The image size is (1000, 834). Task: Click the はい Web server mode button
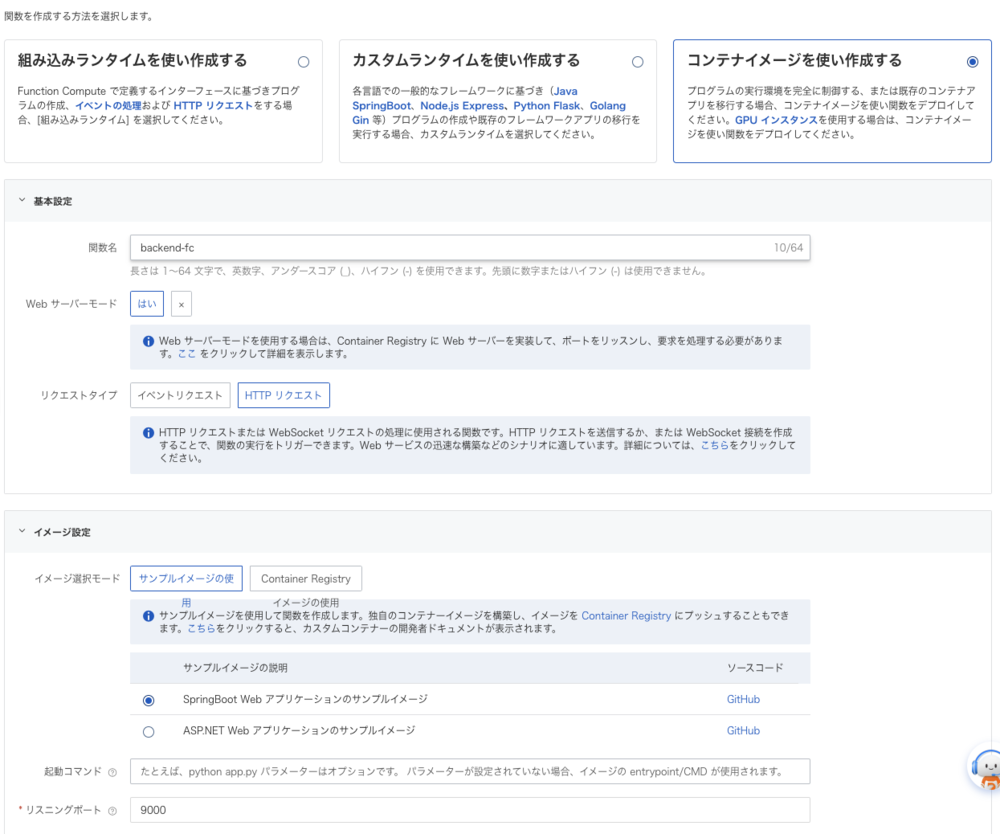[146, 304]
